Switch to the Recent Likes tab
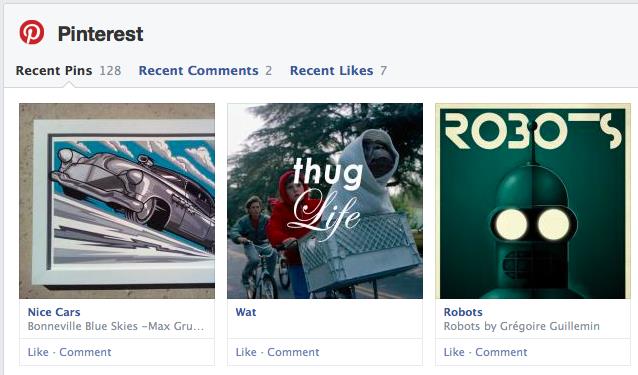 [332, 70]
